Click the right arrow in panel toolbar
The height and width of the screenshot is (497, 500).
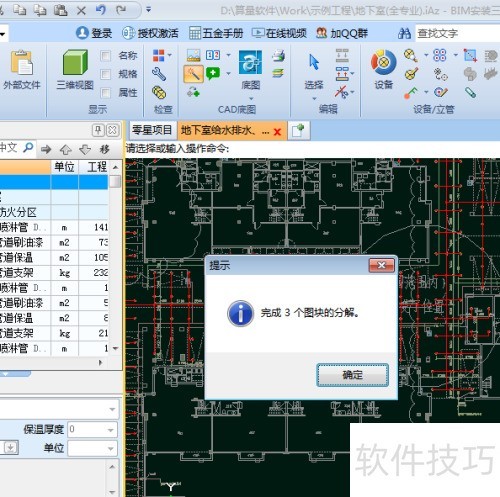pos(46,149)
